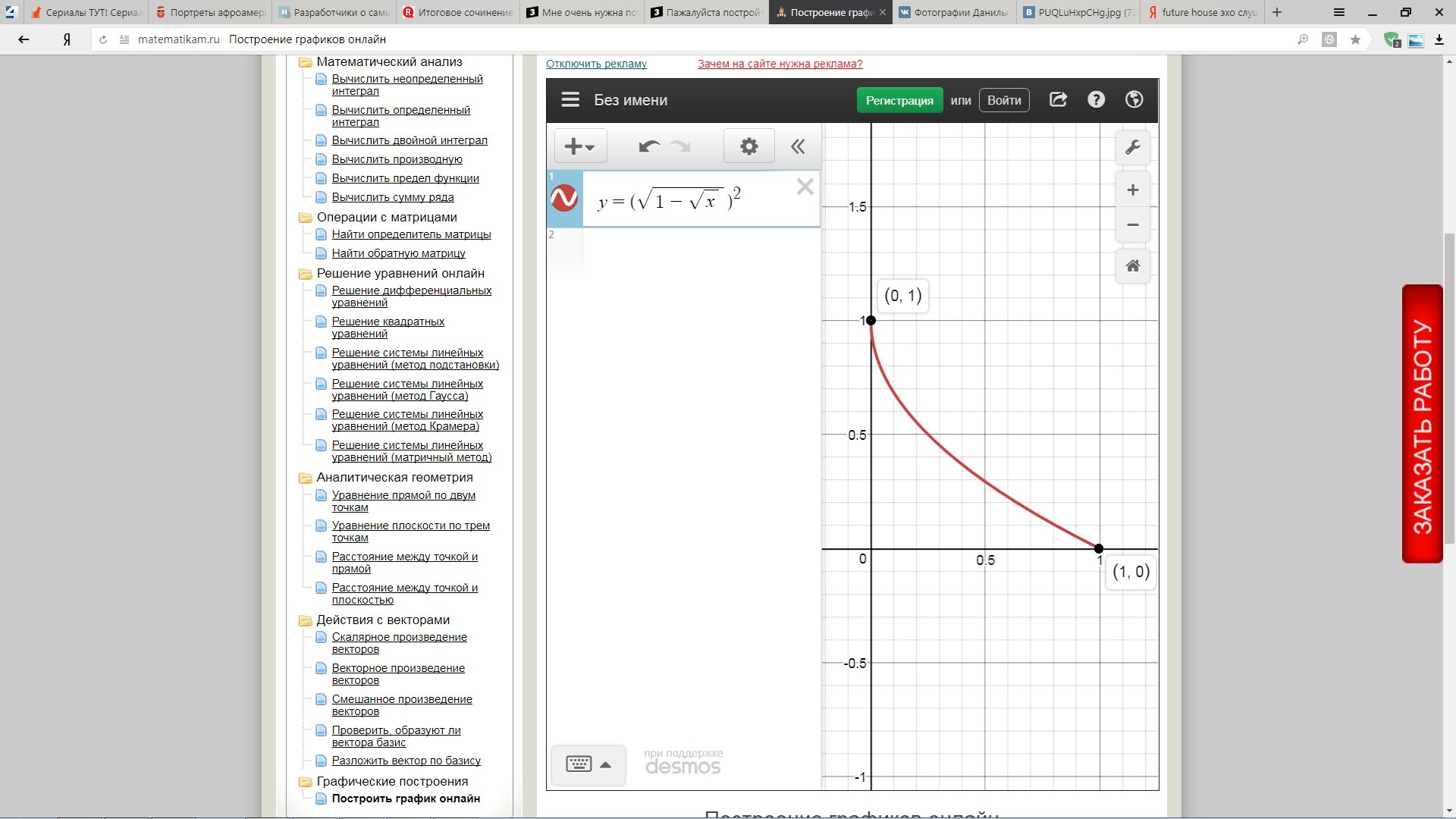Image resolution: width=1456 pixels, height=819 pixels.
Task: Open the language globe icon
Action: pyautogui.click(x=1134, y=99)
